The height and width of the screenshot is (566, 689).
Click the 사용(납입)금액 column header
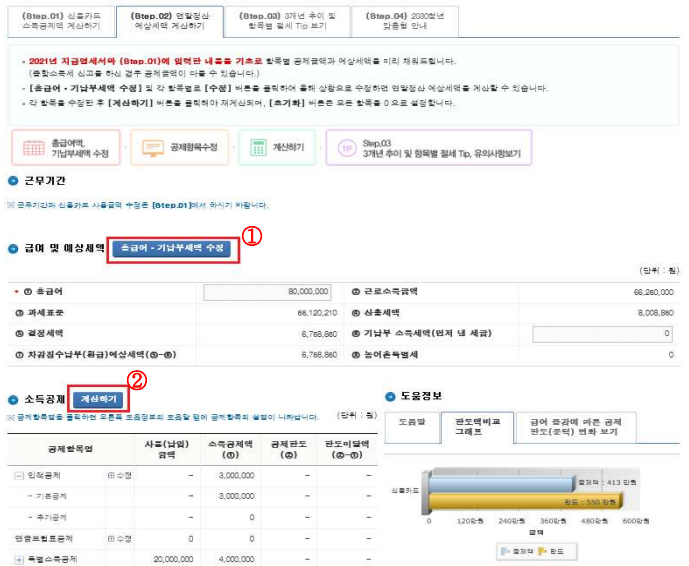pos(167,449)
